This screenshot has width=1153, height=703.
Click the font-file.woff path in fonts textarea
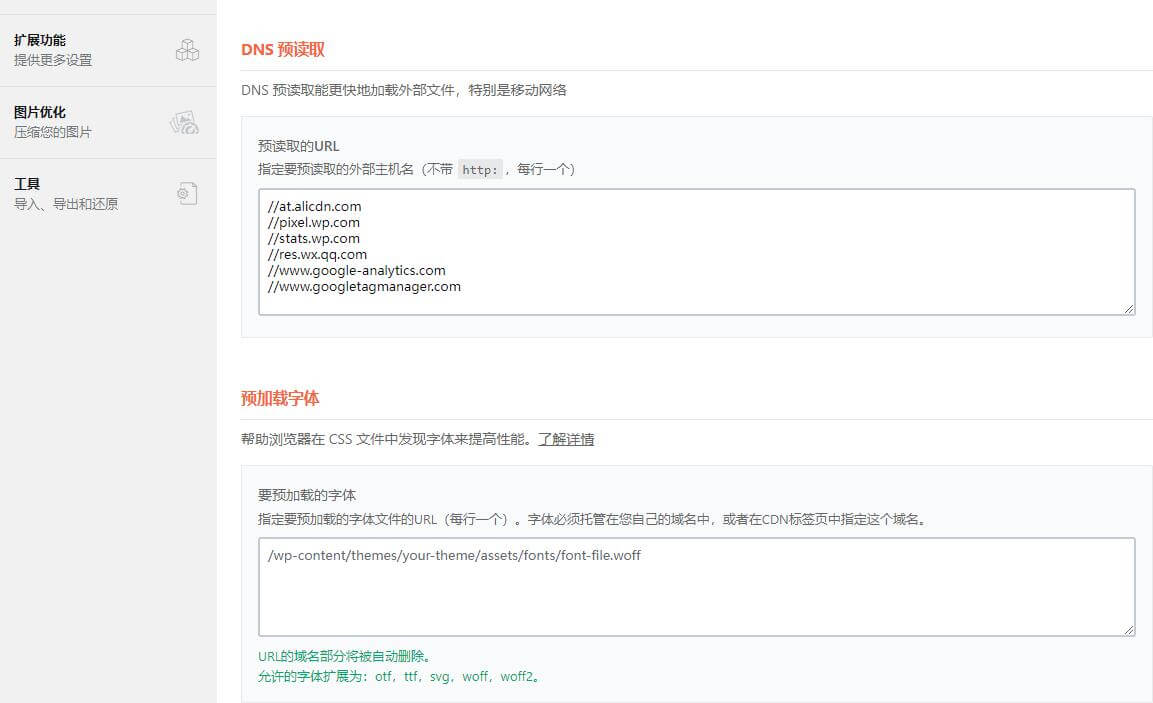(454, 555)
